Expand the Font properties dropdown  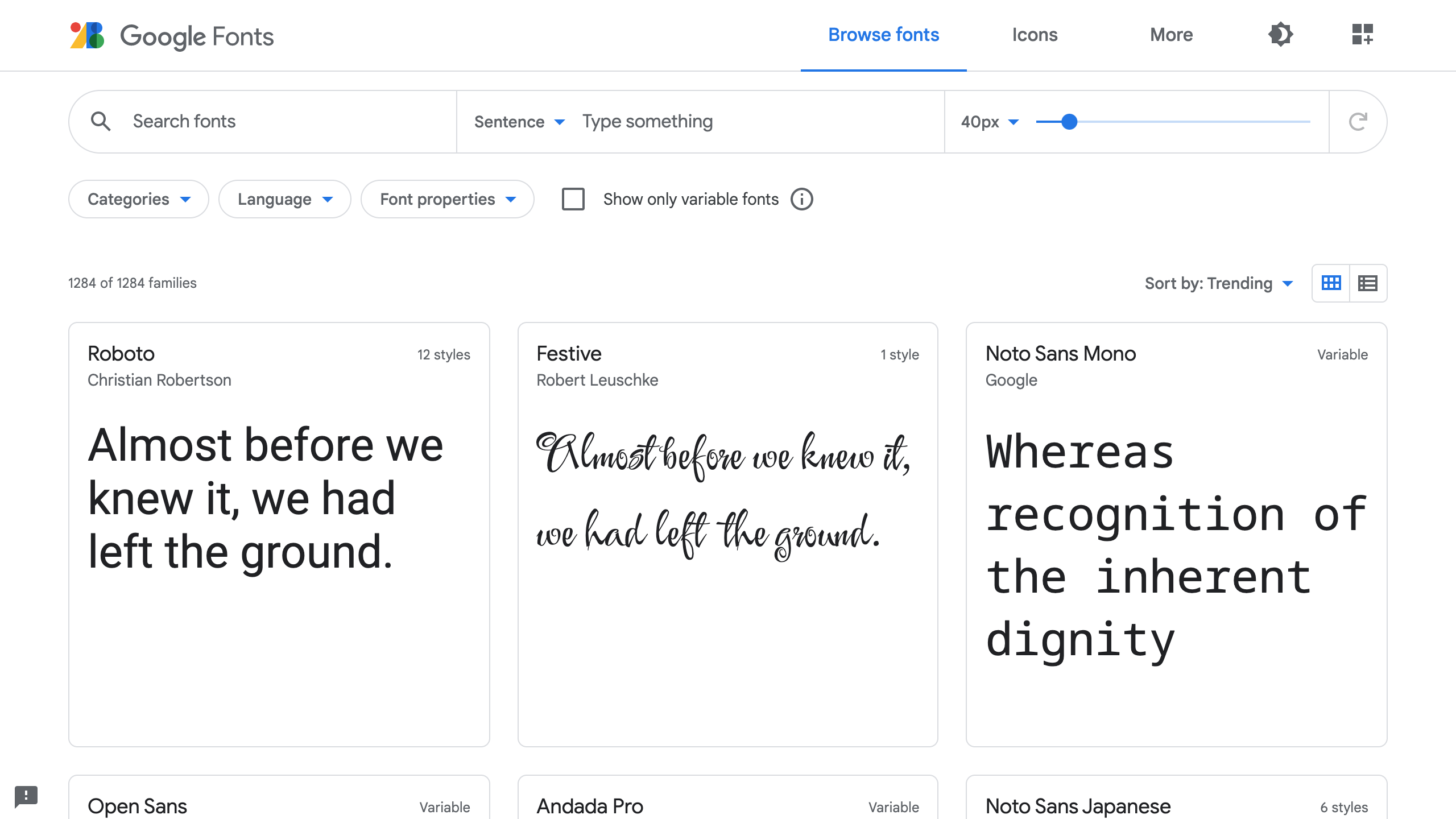[448, 199]
